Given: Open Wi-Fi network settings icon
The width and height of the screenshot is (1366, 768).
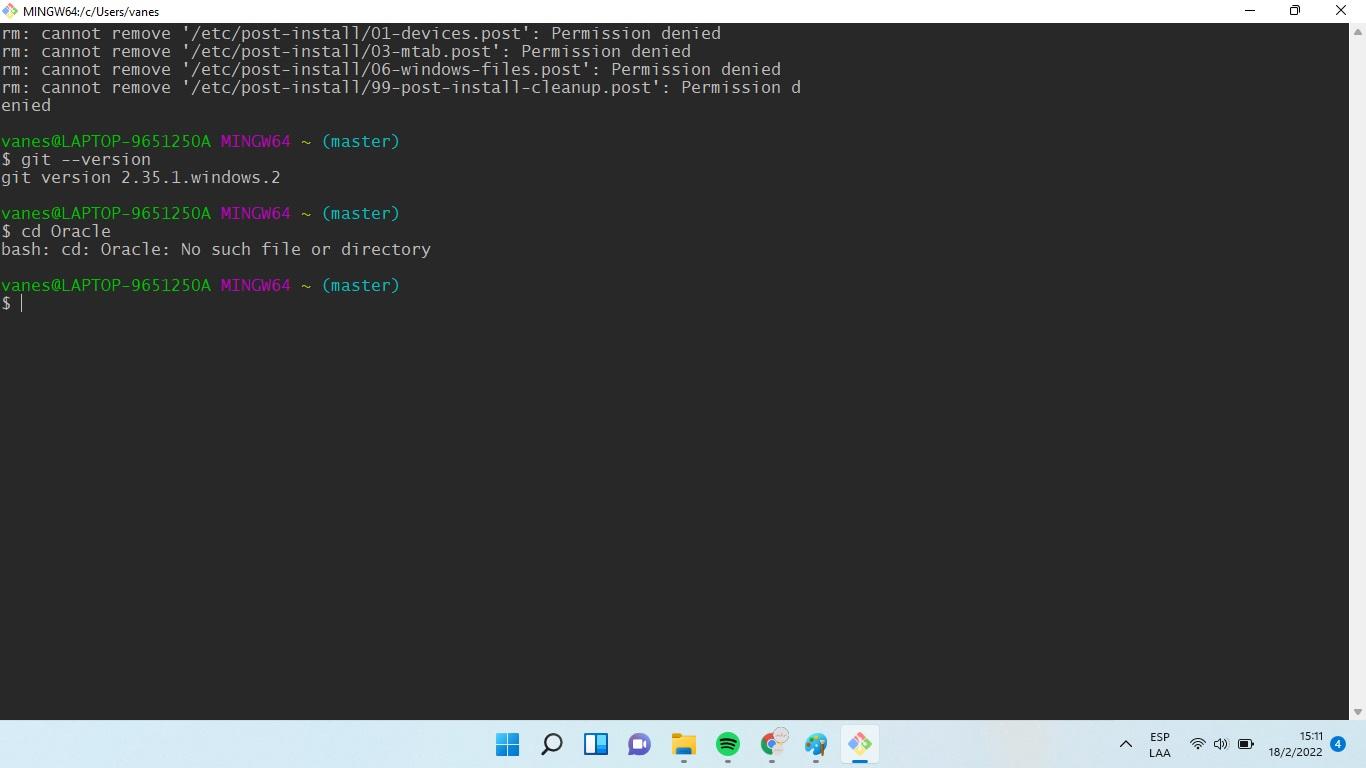Looking at the screenshot, I should coord(1197,744).
